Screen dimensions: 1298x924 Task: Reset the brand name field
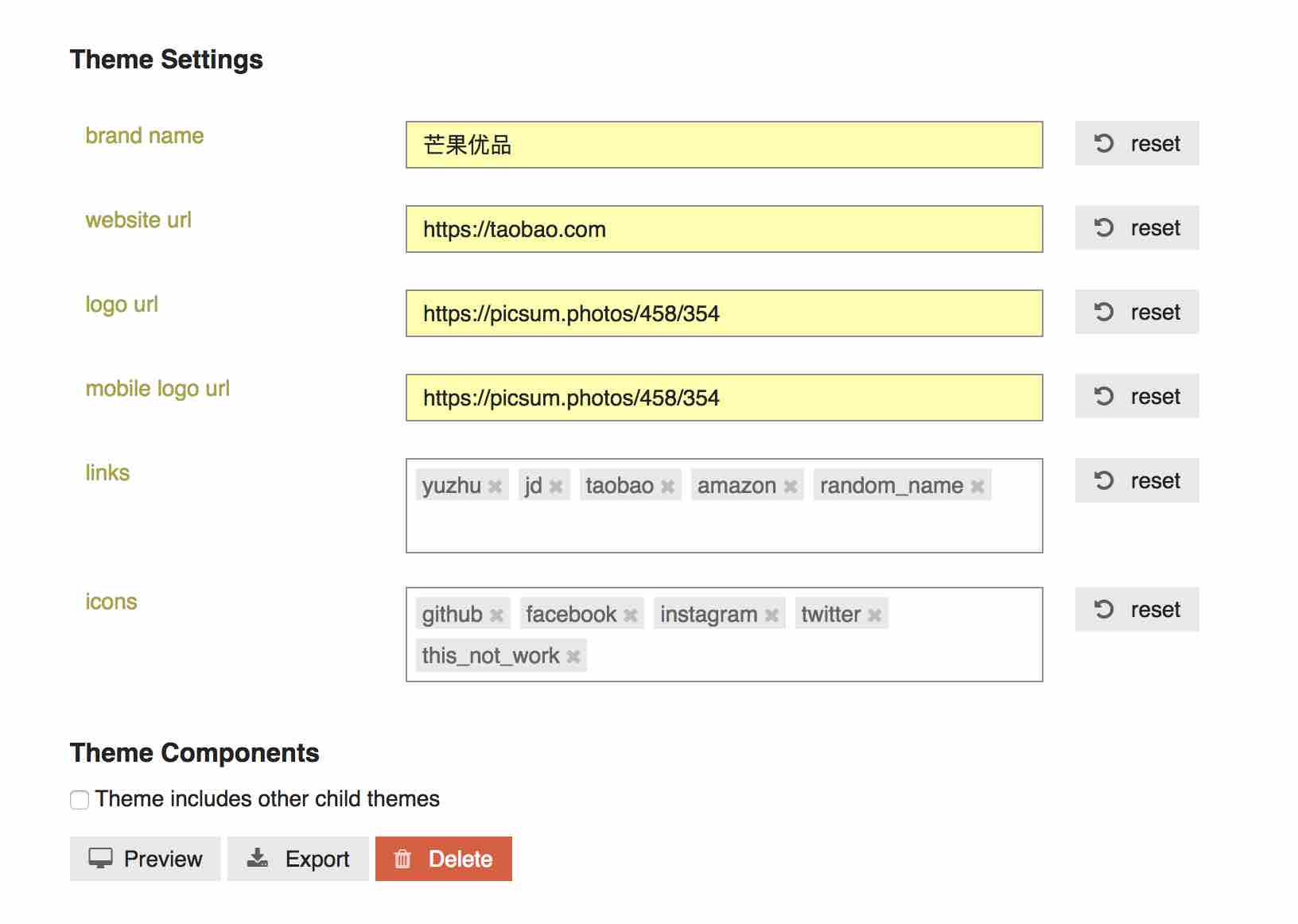click(1136, 144)
